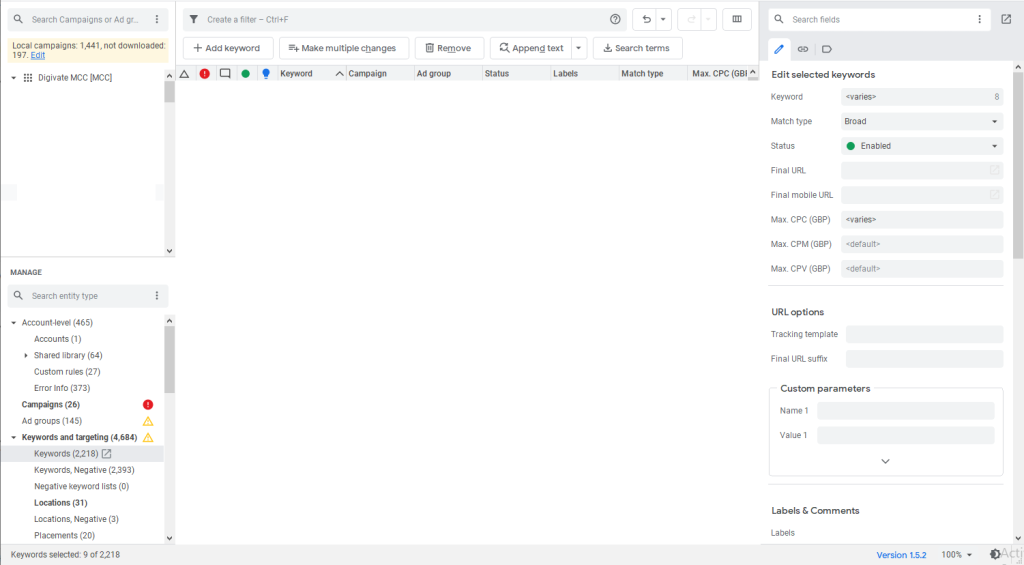Switch to the pencil edit tab

[x=778, y=49]
